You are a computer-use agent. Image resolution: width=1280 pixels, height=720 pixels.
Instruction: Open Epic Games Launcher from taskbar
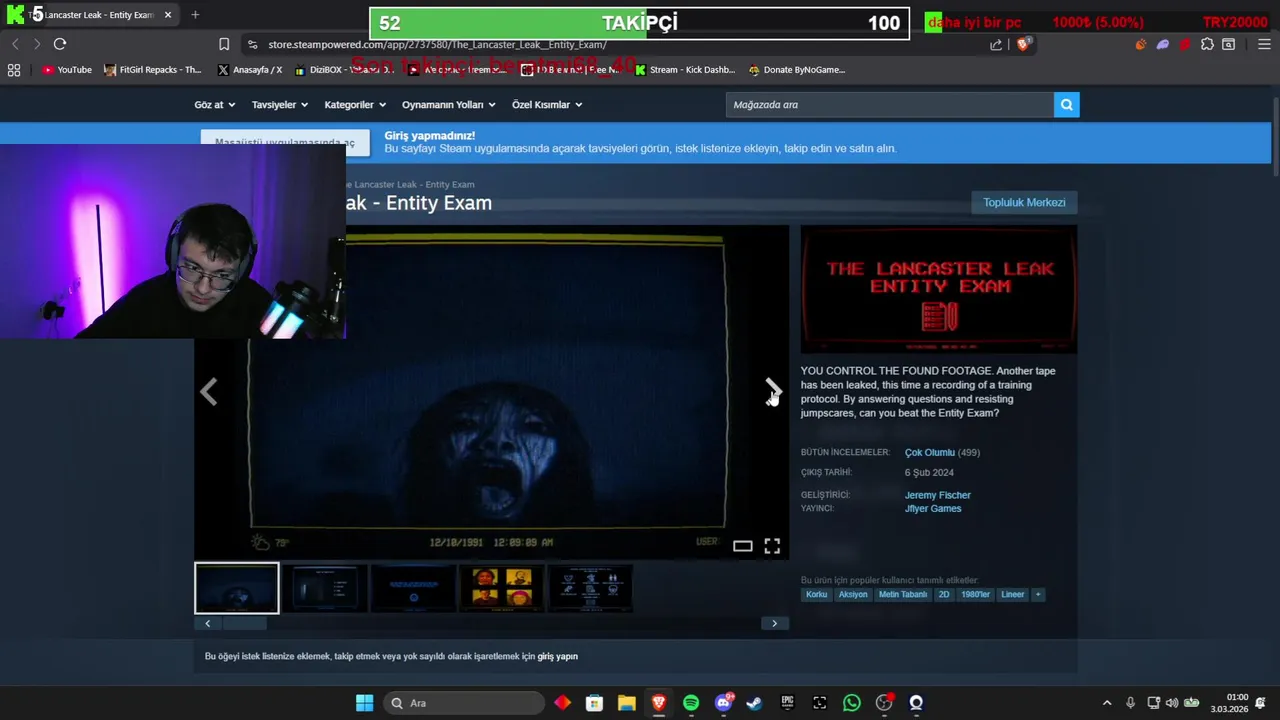point(787,703)
